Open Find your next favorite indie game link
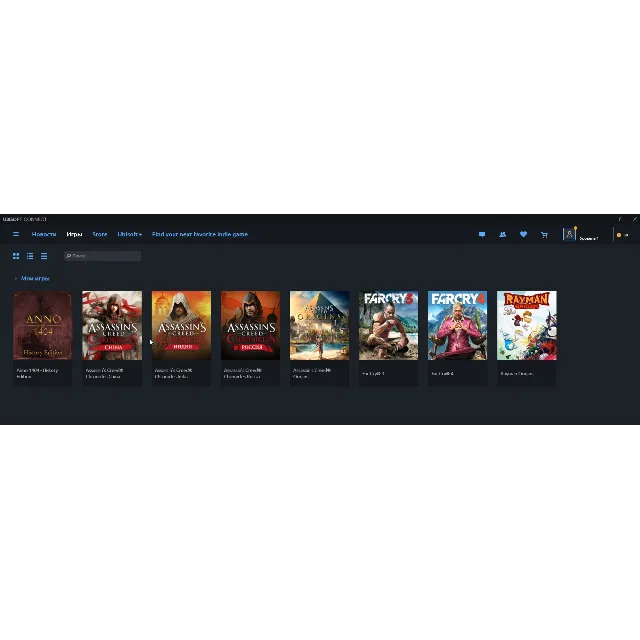The height and width of the screenshot is (640, 640). pos(200,234)
